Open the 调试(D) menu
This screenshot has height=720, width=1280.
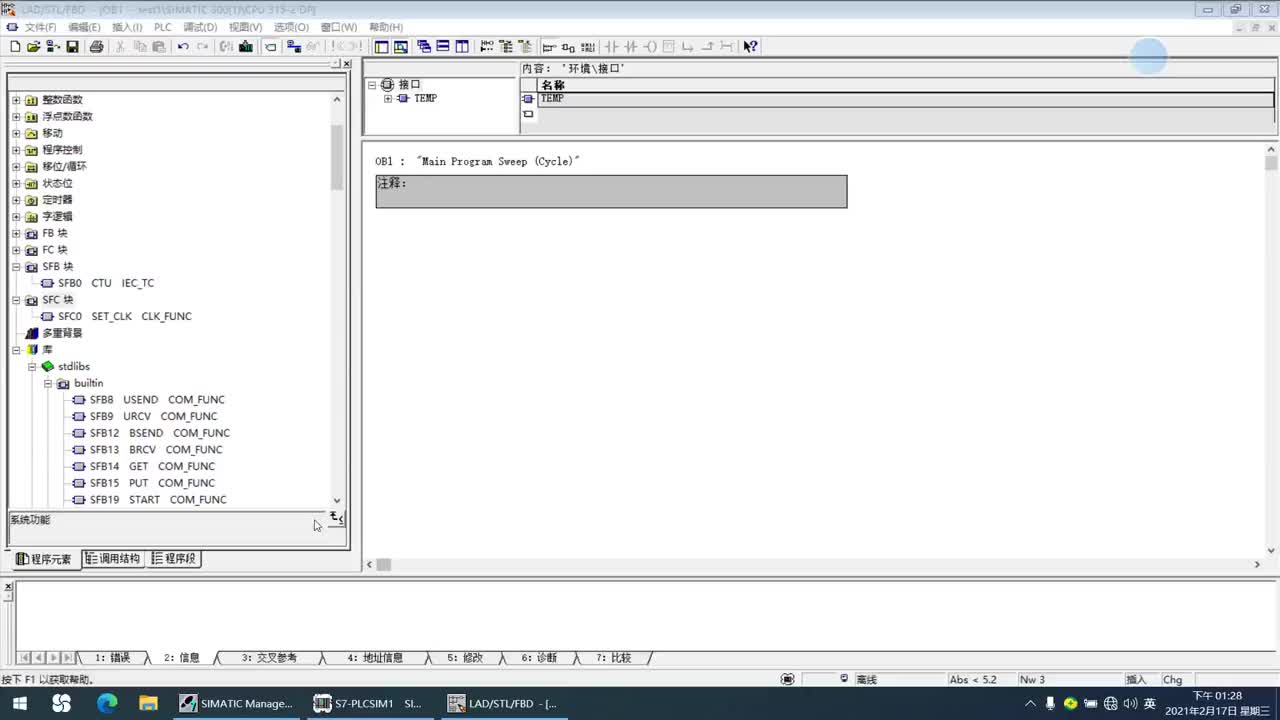tap(200, 27)
